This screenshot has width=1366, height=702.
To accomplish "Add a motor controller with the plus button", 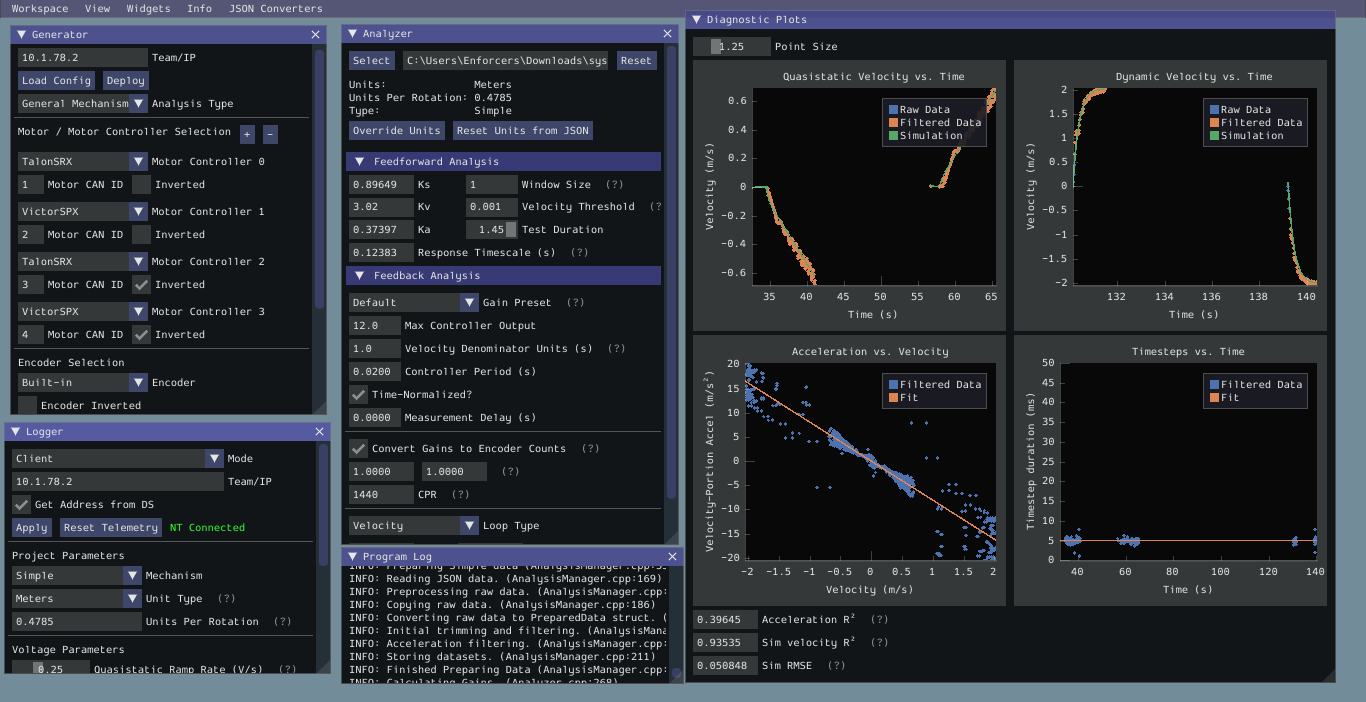I will [x=247, y=134].
